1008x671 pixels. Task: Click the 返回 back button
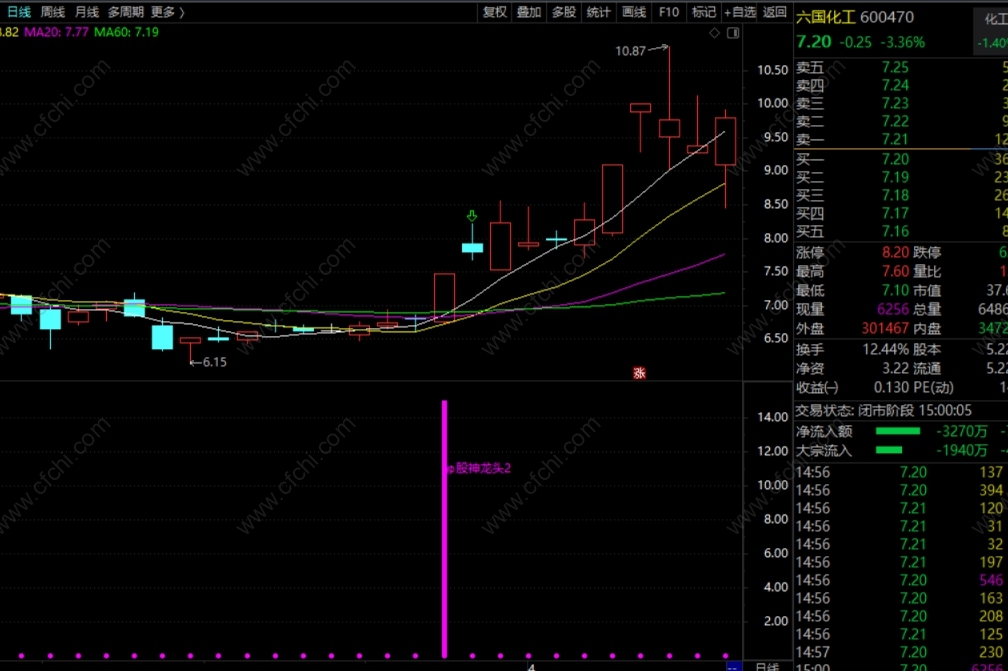pyautogui.click(x=775, y=12)
